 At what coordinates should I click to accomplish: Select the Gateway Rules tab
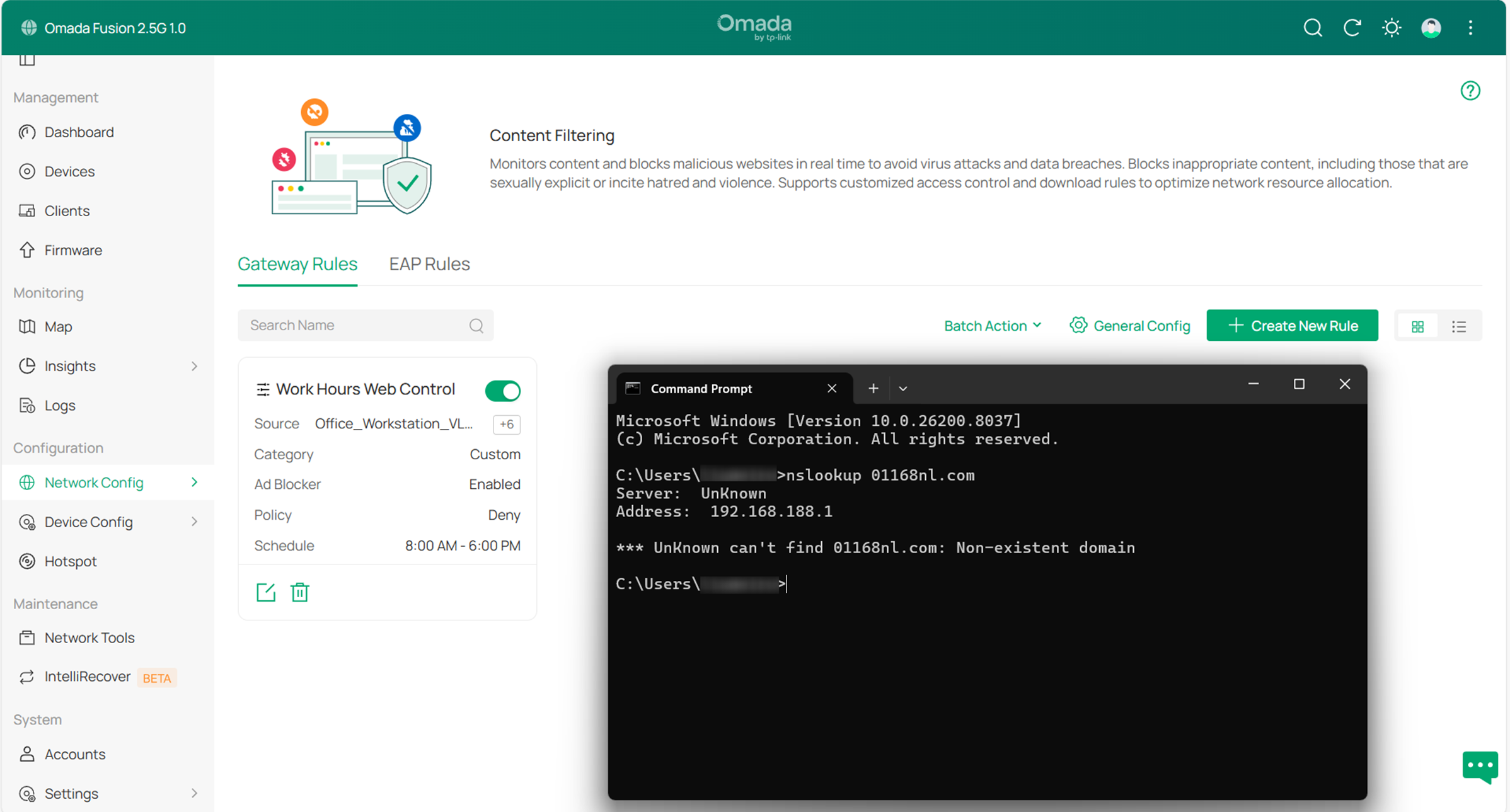pos(297,264)
